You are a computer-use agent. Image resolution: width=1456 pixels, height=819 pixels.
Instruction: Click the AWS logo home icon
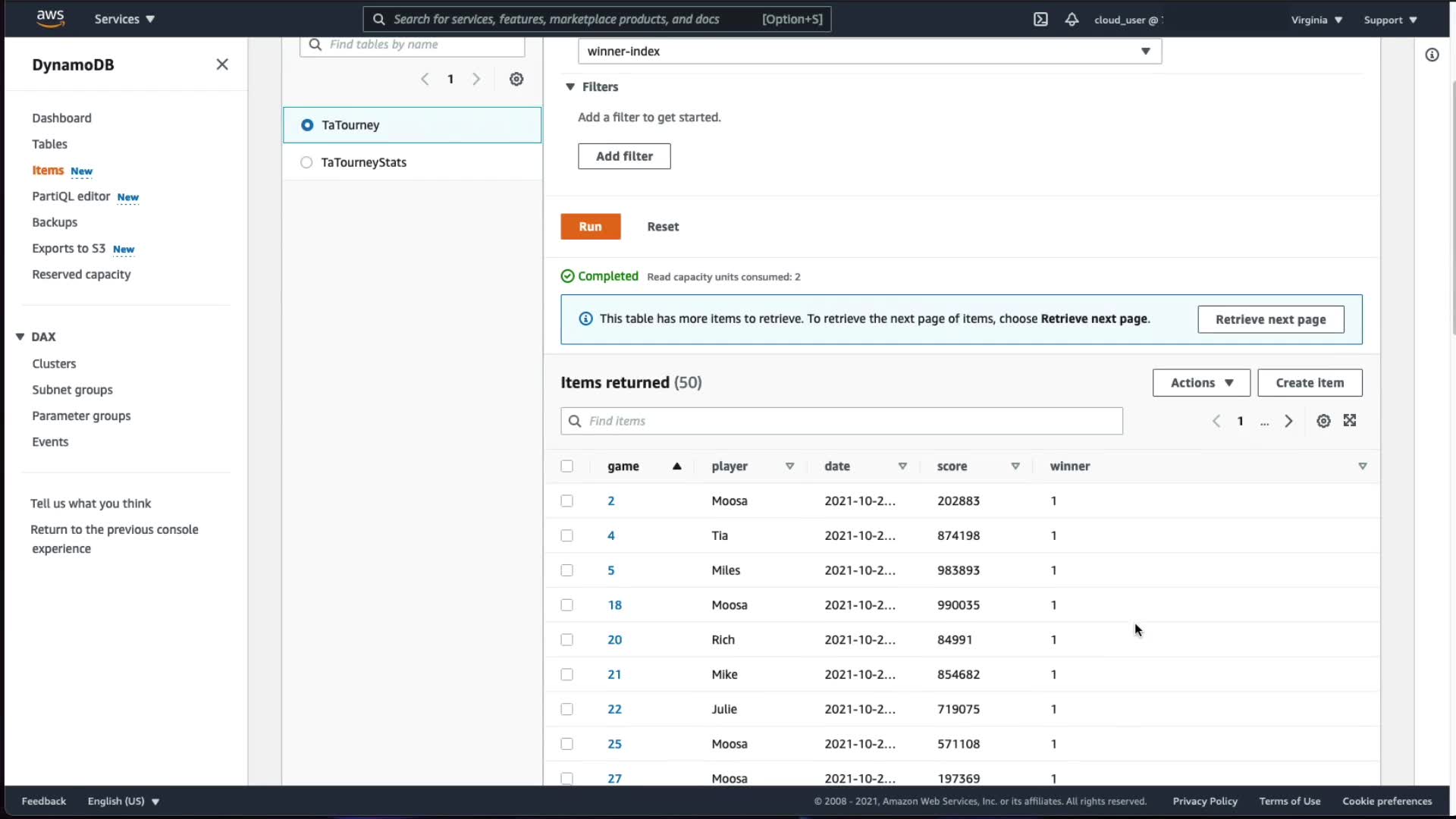(50, 19)
